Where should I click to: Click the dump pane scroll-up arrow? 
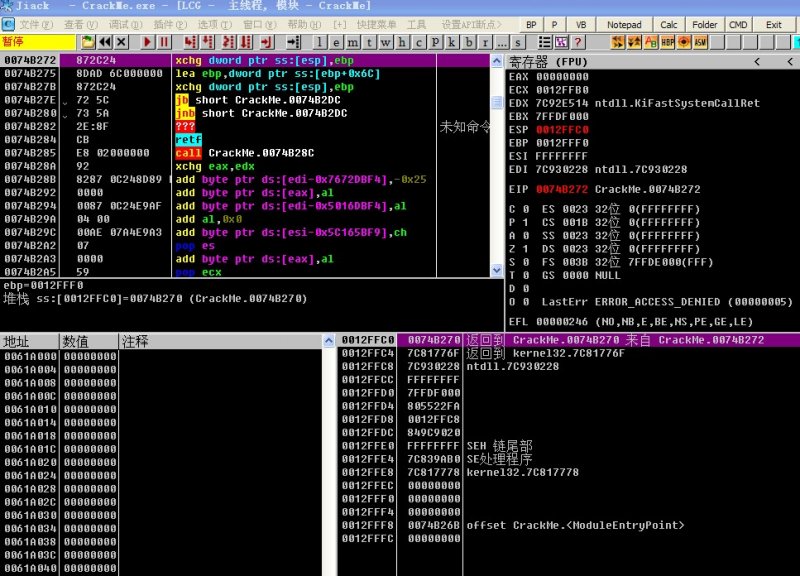coord(329,341)
